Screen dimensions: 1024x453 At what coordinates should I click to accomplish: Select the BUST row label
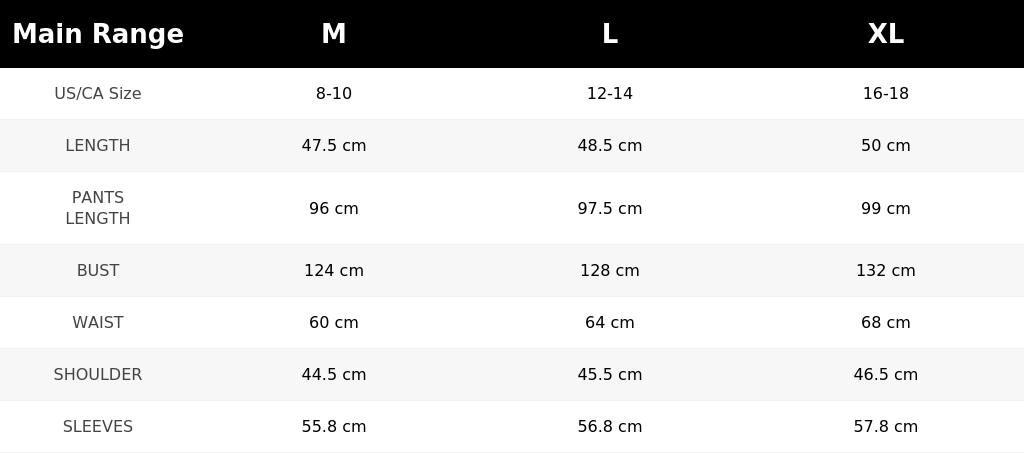98,270
